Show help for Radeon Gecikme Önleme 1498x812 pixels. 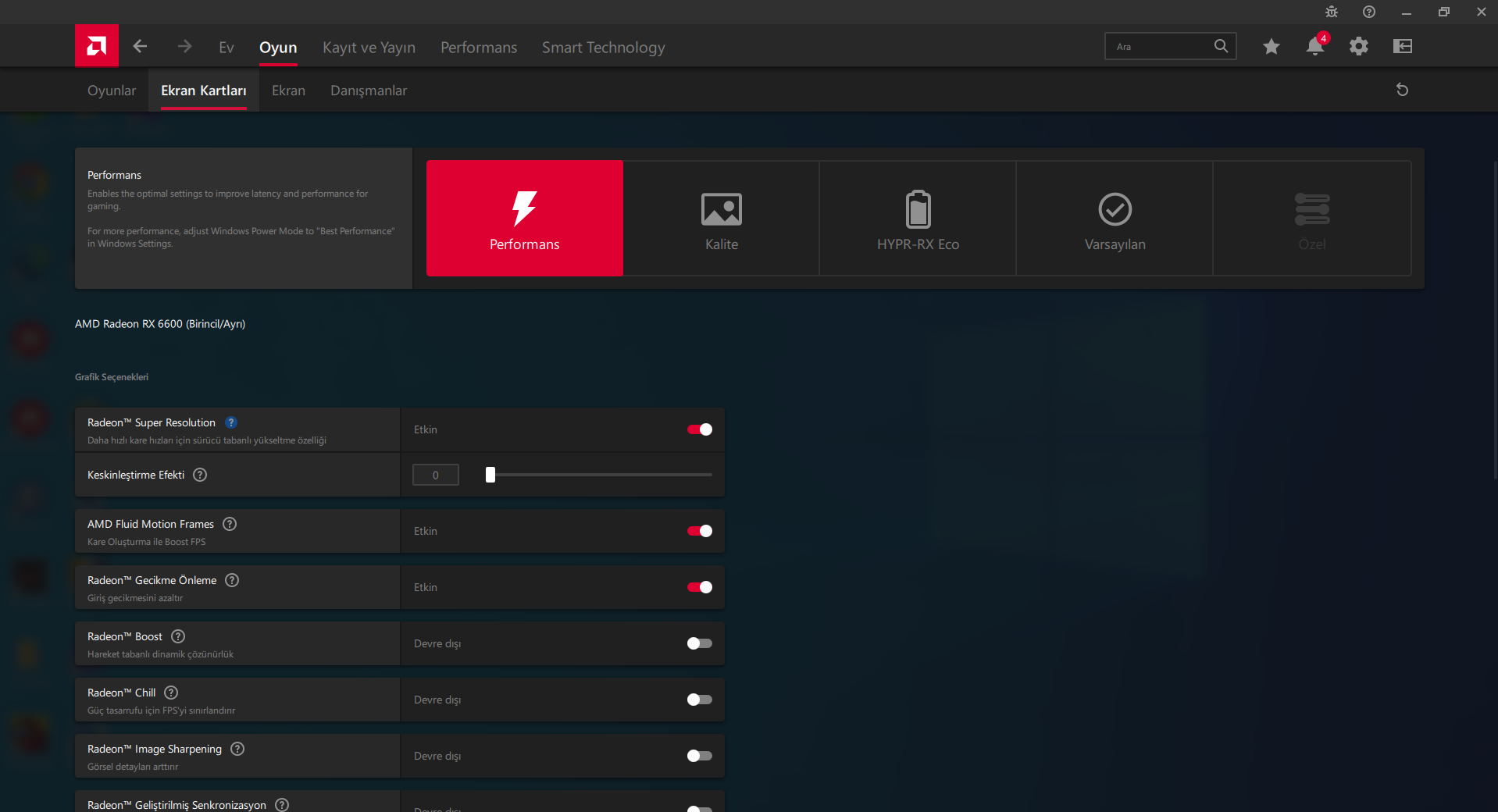point(232,580)
